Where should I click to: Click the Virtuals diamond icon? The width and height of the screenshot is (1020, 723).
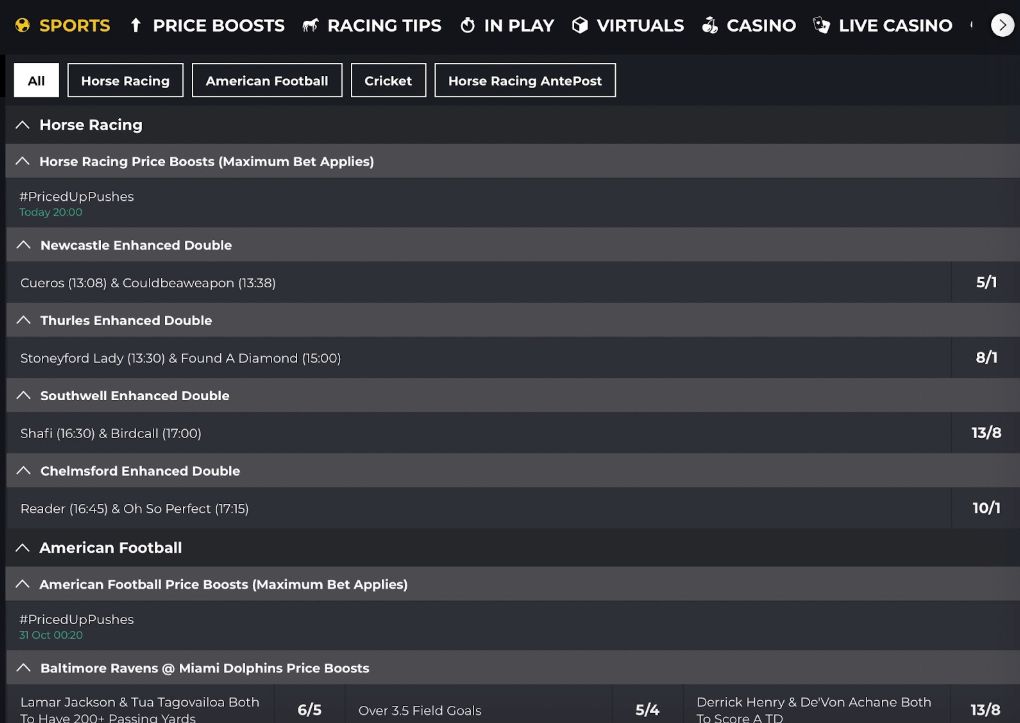pyautogui.click(x=580, y=25)
